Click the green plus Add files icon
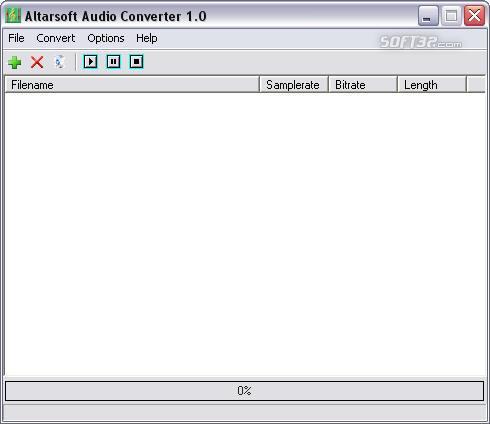The height and width of the screenshot is (424, 490). tap(15, 62)
